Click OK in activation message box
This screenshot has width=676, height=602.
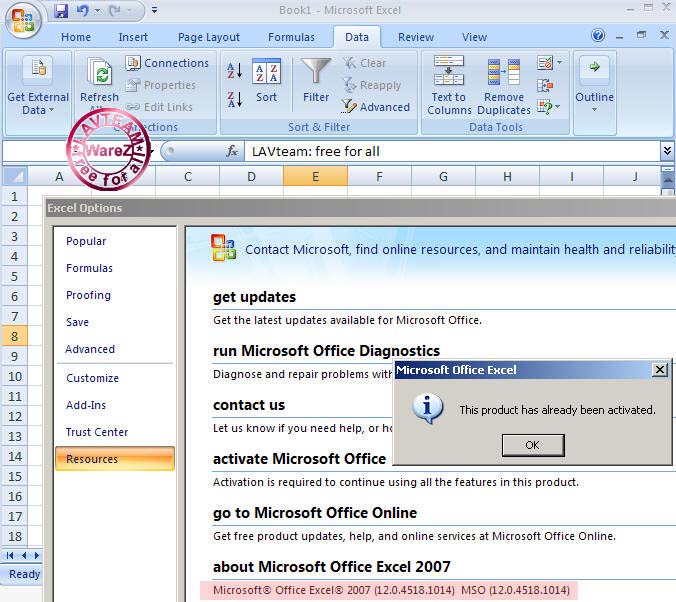click(533, 445)
